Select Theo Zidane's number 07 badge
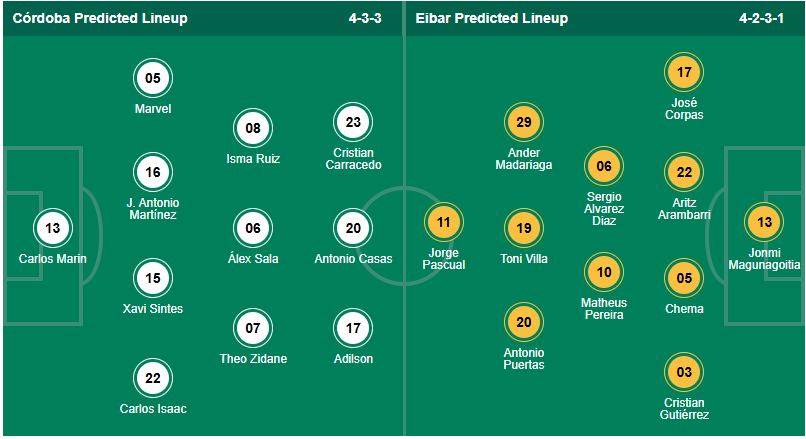This screenshot has width=806, height=439. [x=253, y=328]
